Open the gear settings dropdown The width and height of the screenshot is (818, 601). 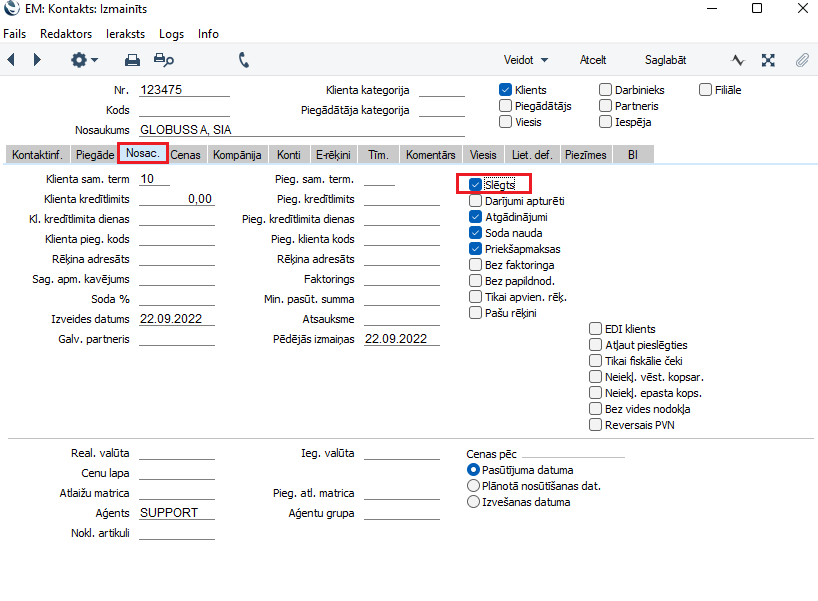pyautogui.click(x=84, y=60)
